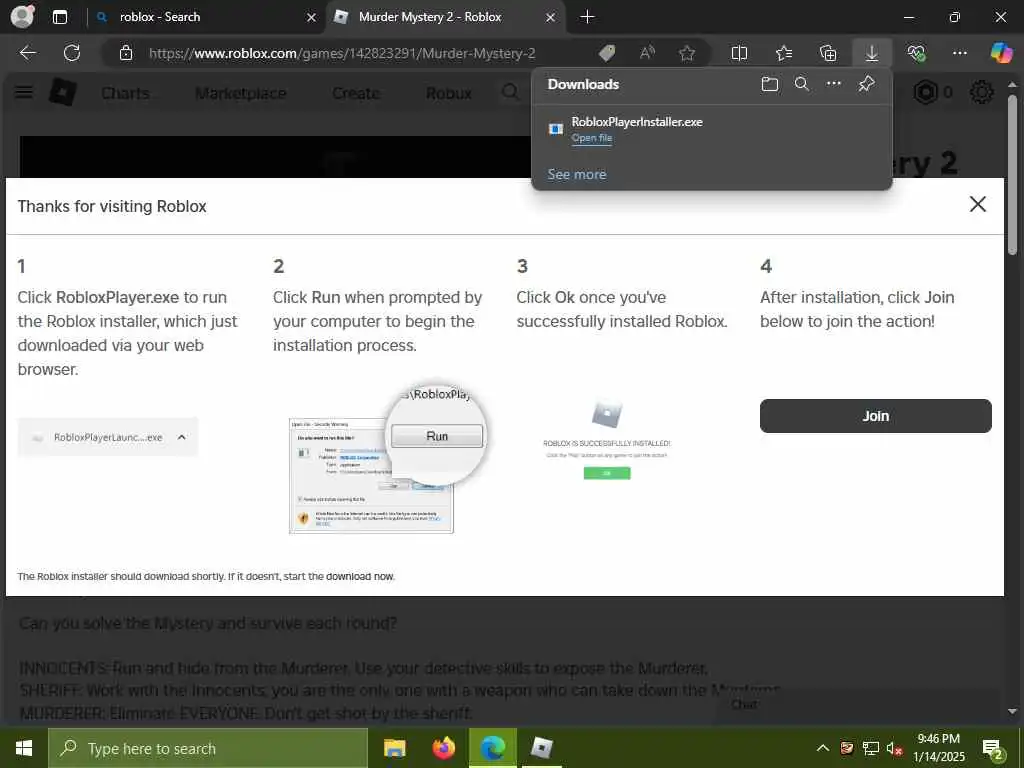Toggle the Downloads toolbar button

pos(872,53)
